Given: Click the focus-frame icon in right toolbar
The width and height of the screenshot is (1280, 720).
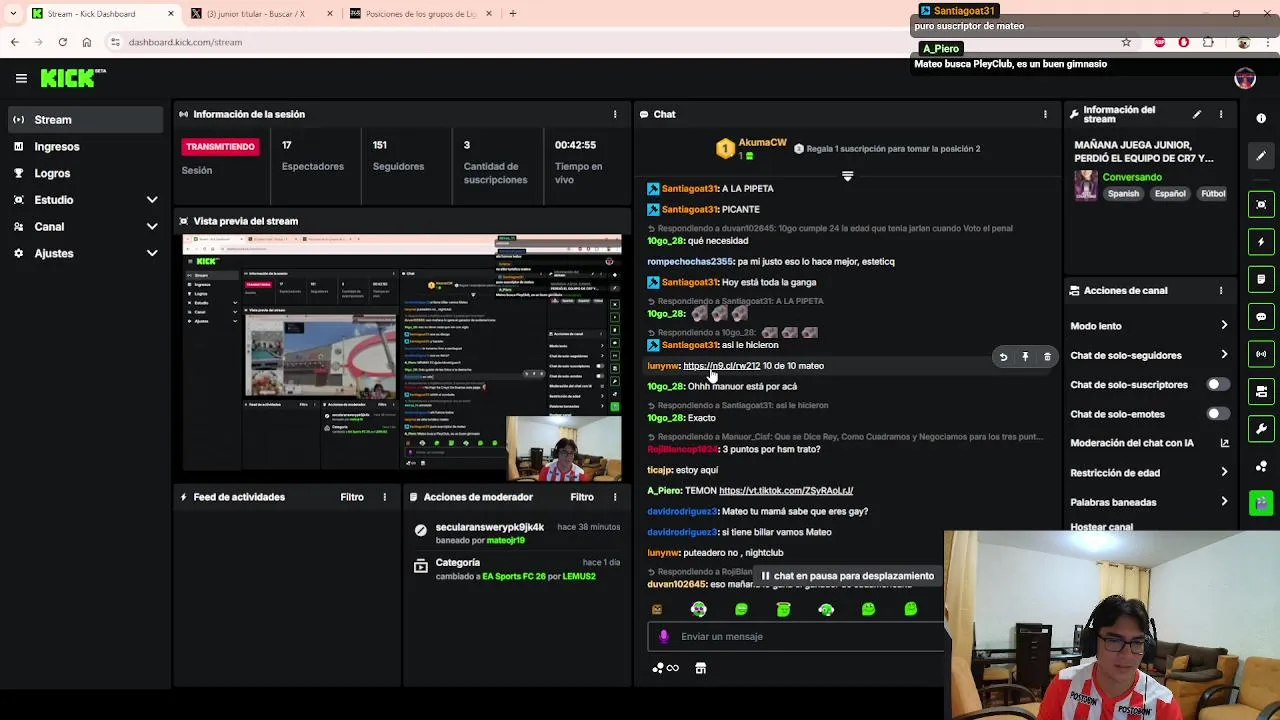Looking at the screenshot, I should (1261, 205).
